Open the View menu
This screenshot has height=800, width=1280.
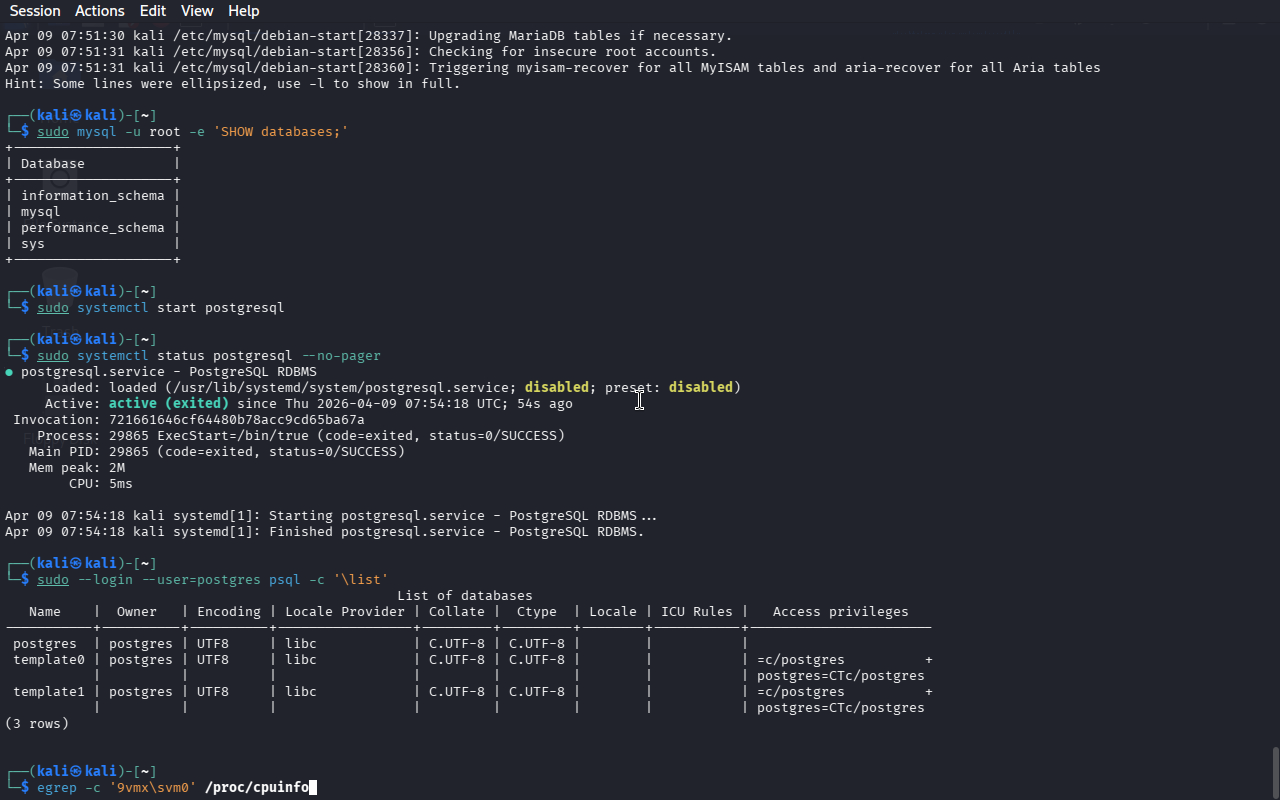coord(197,11)
